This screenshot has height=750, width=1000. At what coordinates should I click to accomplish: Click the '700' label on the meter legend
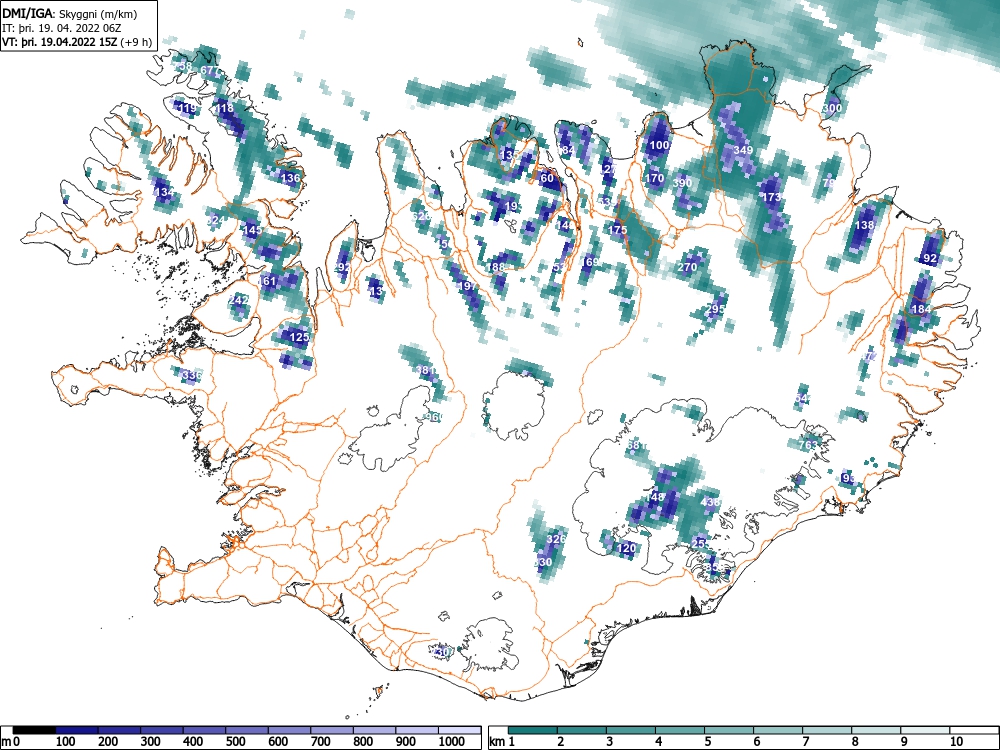click(x=320, y=742)
